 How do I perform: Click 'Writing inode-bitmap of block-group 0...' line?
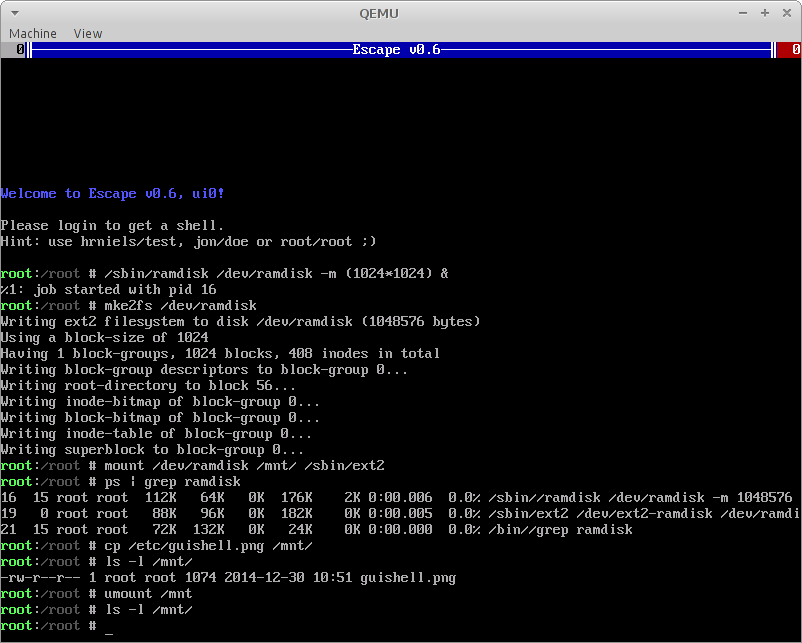[x=160, y=402]
